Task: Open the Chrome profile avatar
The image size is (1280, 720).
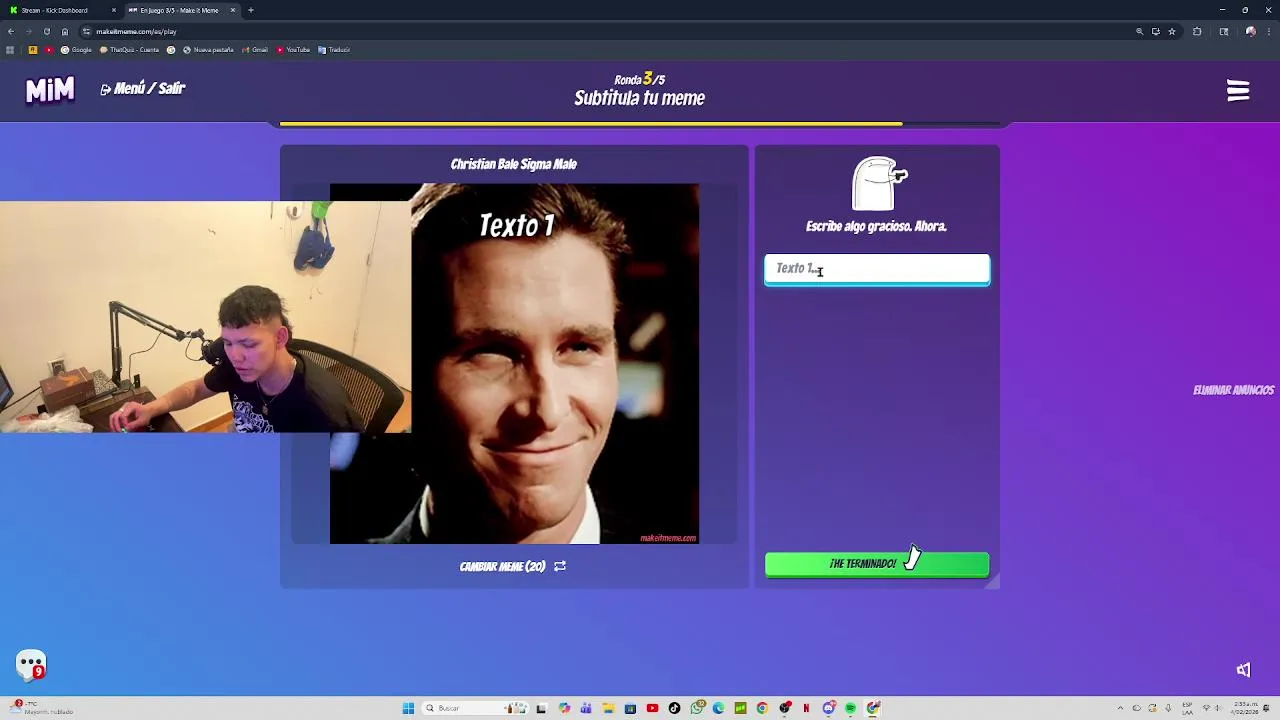Action: pyautogui.click(x=1251, y=31)
